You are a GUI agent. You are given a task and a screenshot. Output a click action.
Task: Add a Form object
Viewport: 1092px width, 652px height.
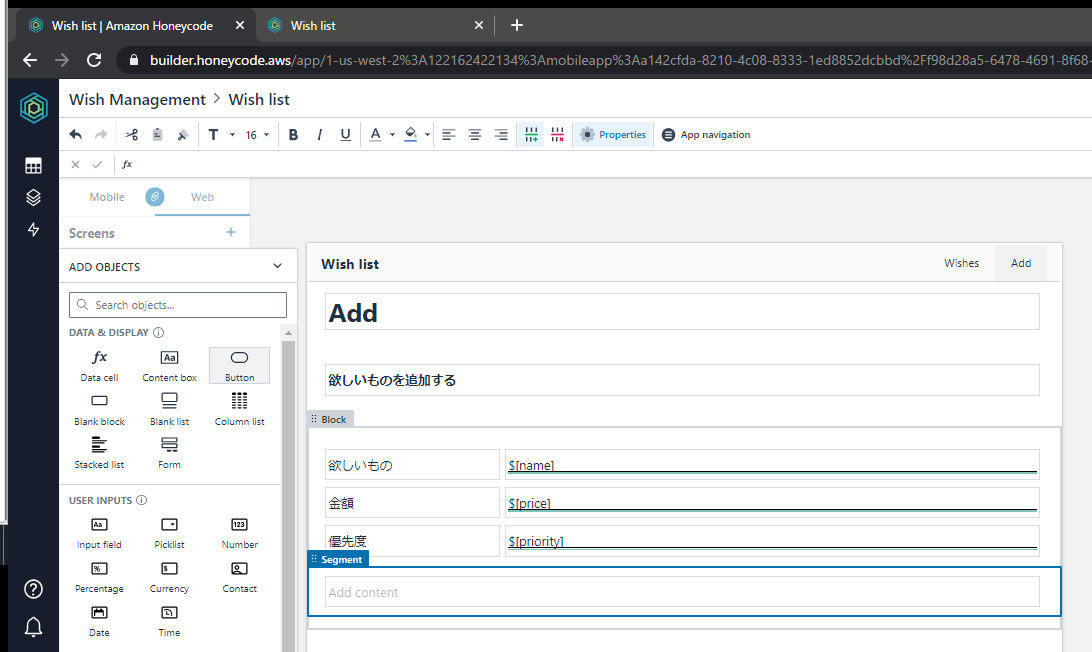tap(169, 453)
